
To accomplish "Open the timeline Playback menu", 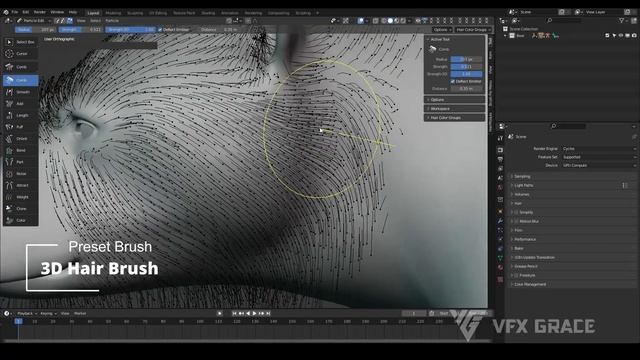I will tap(27, 313).
